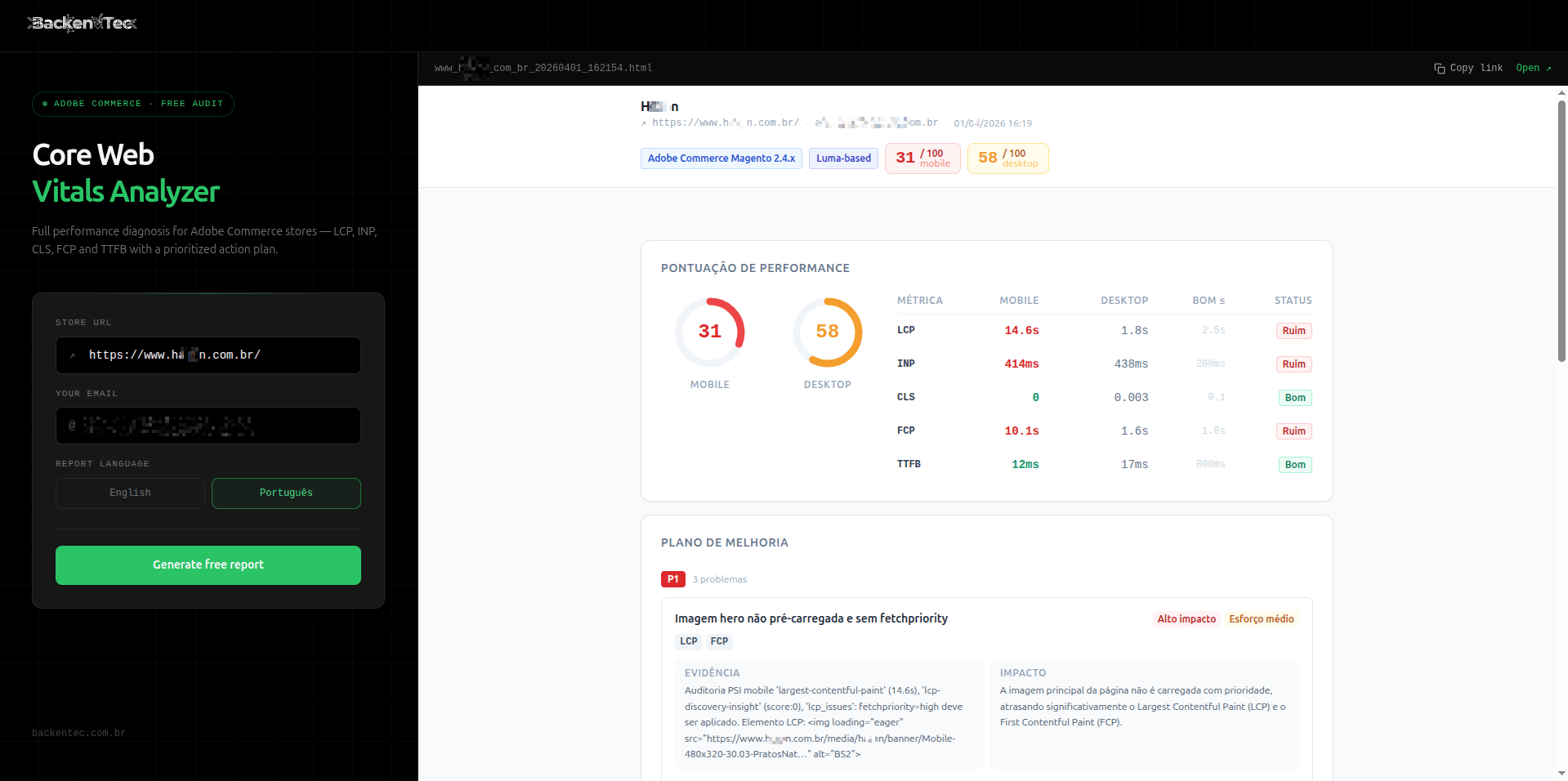Click the Copy link icon
This screenshot has width=1568, height=781.
1439,68
